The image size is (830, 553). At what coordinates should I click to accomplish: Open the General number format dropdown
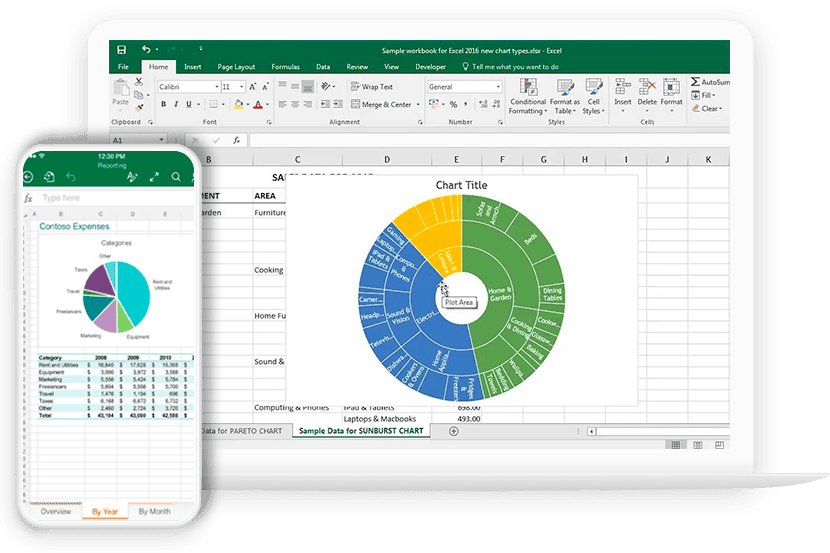(x=498, y=86)
